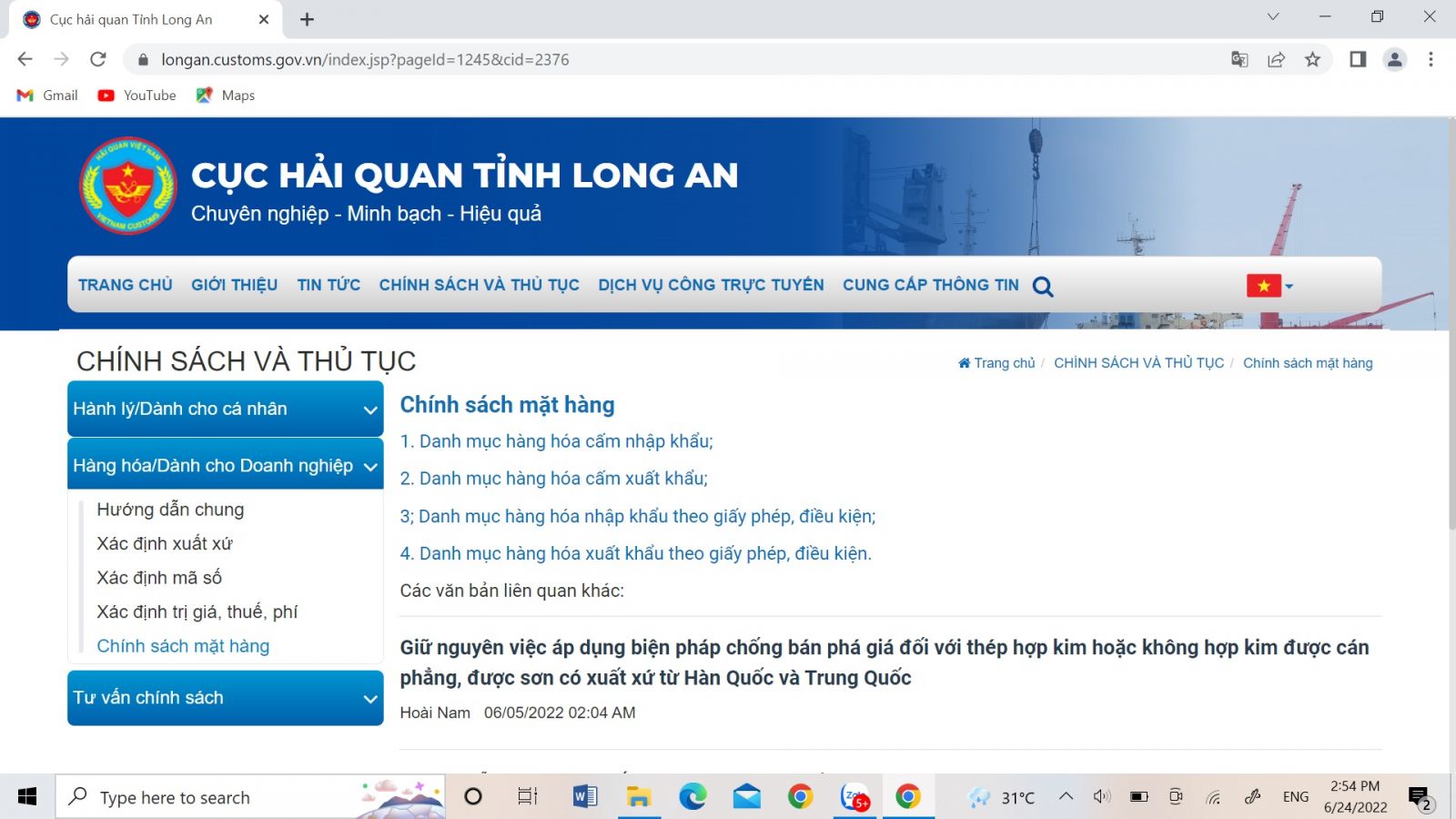
Task: Open the site search magnifier icon
Action: tap(1043, 285)
